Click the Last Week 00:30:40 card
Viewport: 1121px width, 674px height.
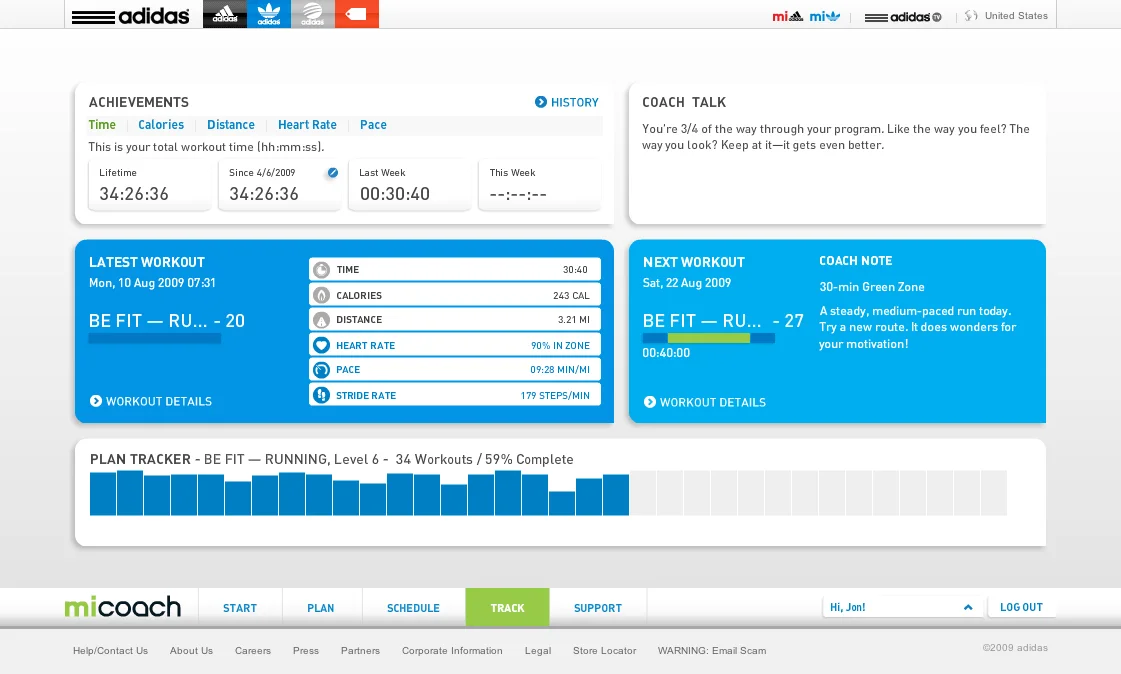tap(410, 184)
